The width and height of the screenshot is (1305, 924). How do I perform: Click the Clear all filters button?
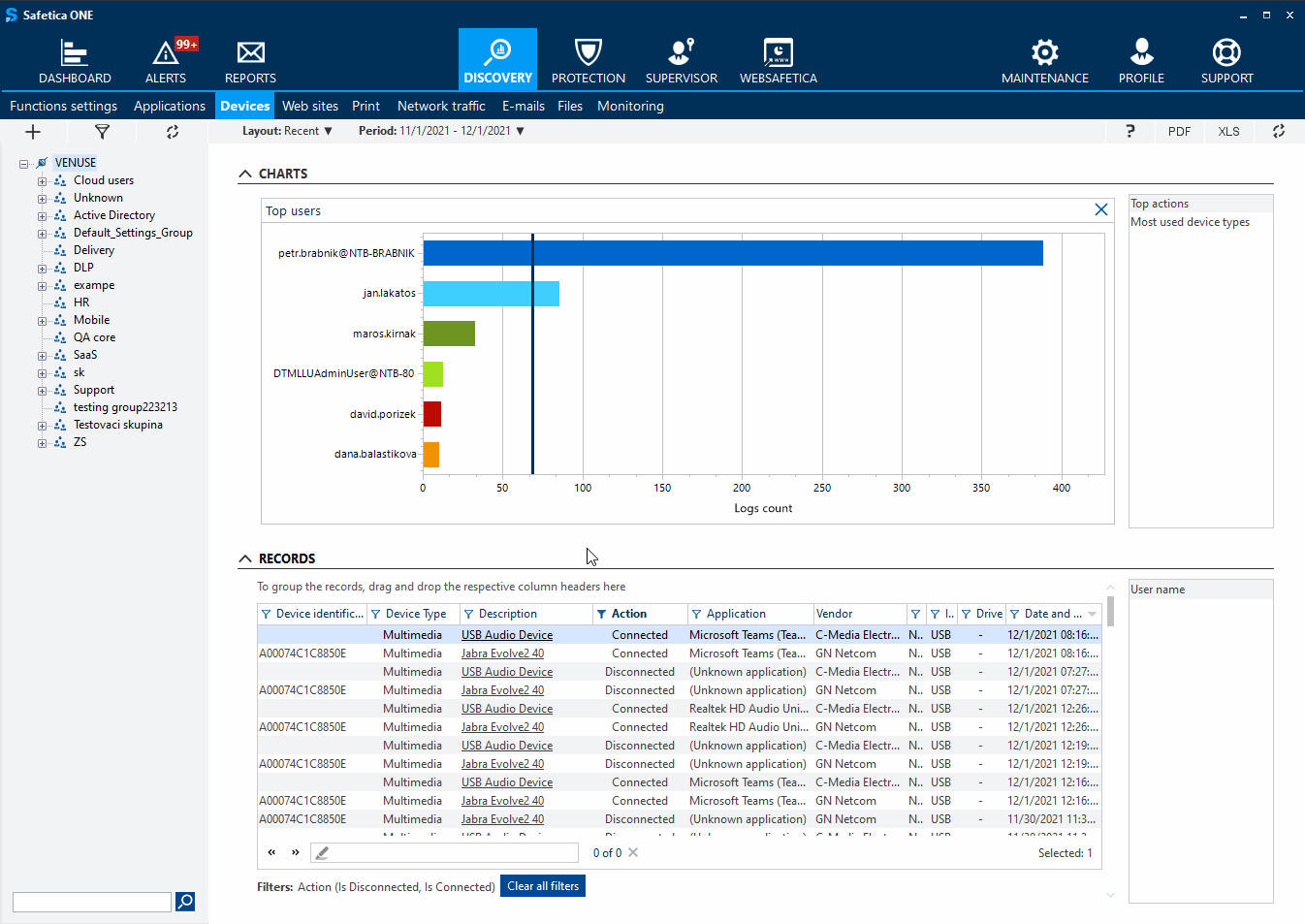click(x=542, y=886)
